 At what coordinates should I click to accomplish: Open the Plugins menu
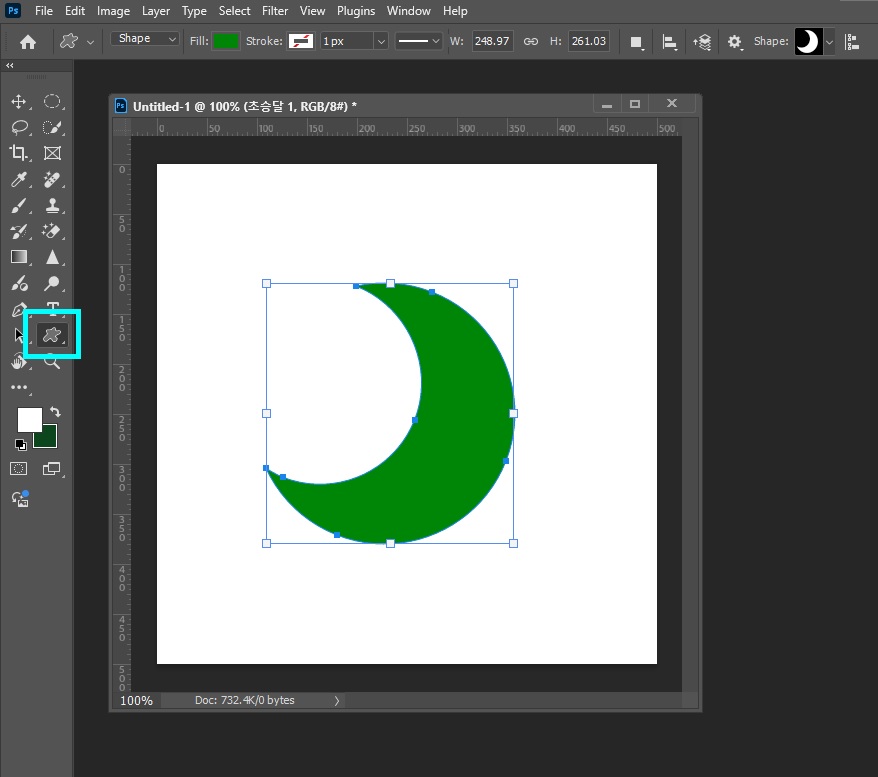(356, 11)
